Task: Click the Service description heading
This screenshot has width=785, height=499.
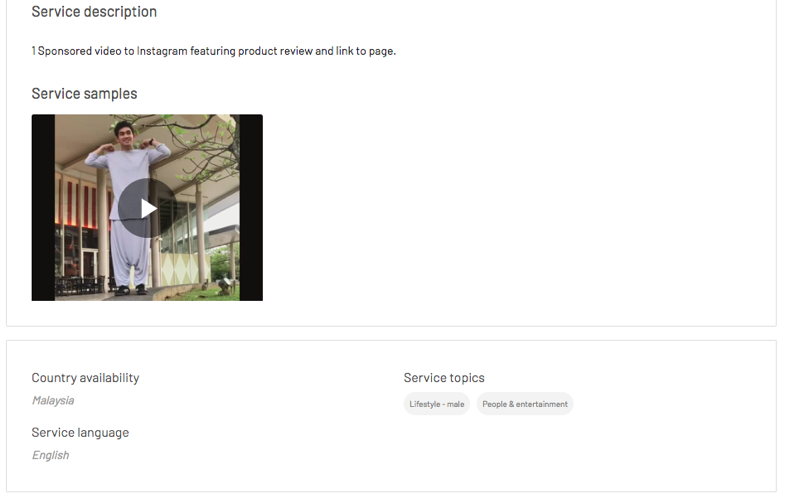Action: point(94,12)
